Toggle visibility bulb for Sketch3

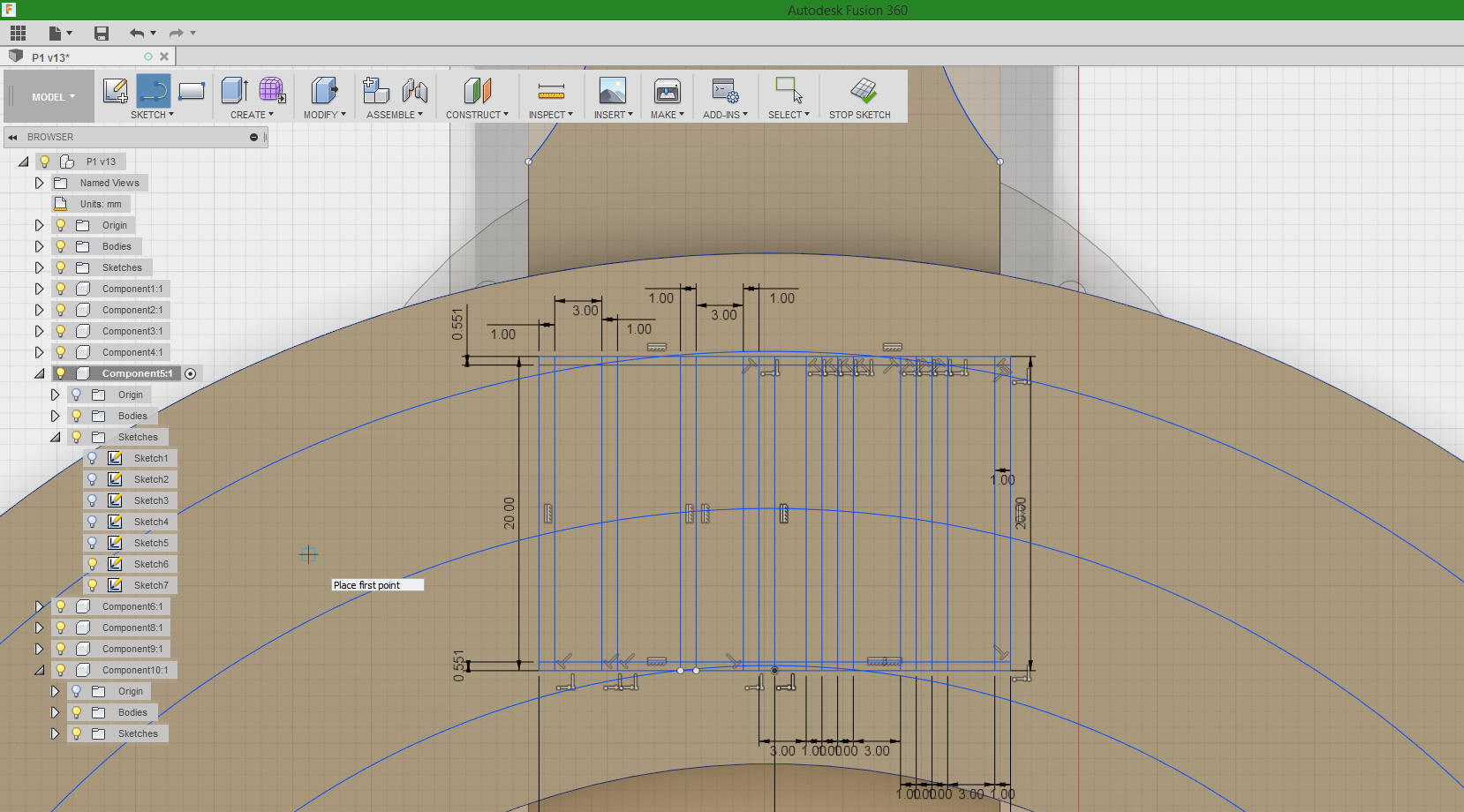(92, 500)
